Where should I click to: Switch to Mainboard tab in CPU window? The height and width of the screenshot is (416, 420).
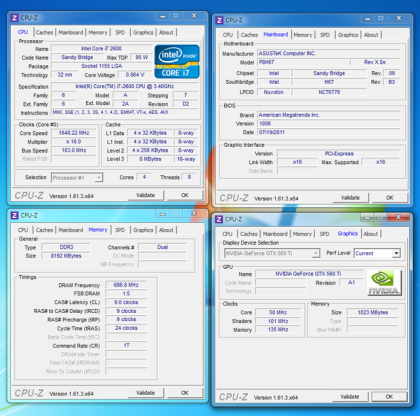click(71, 32)
